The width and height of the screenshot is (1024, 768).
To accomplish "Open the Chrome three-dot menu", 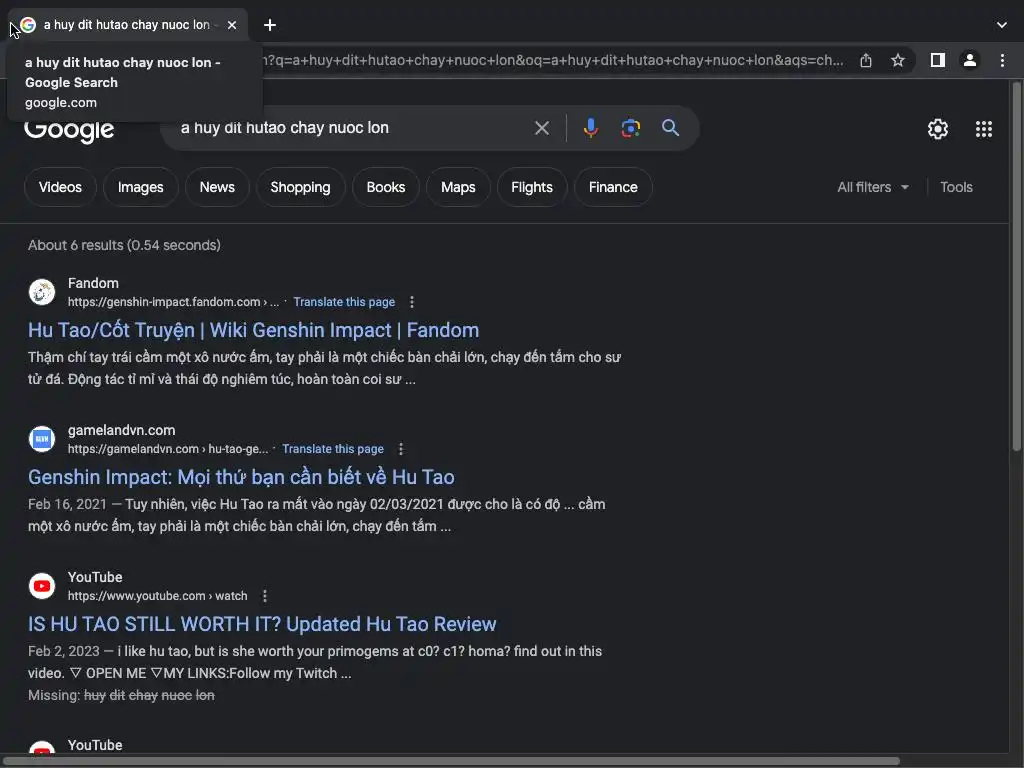I will click(1002, 60).
